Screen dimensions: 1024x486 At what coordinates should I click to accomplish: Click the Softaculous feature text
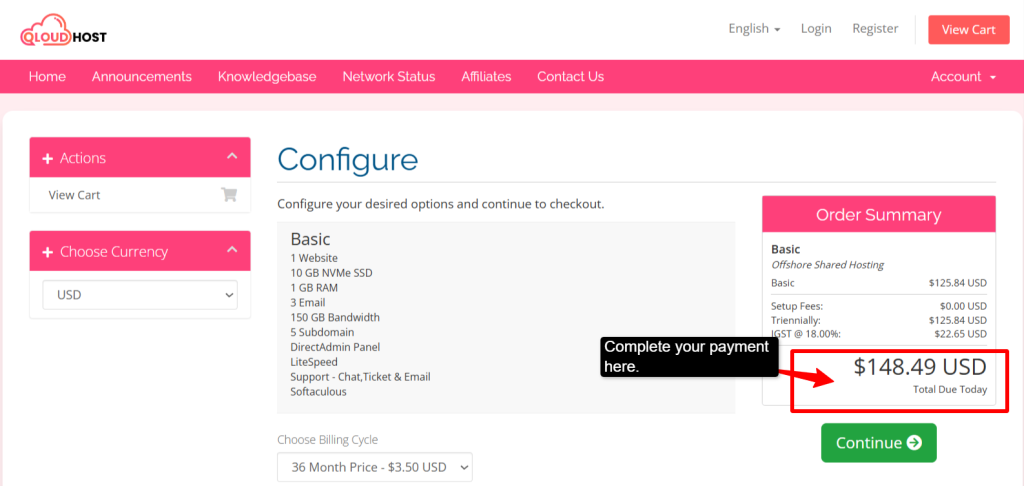319,392
